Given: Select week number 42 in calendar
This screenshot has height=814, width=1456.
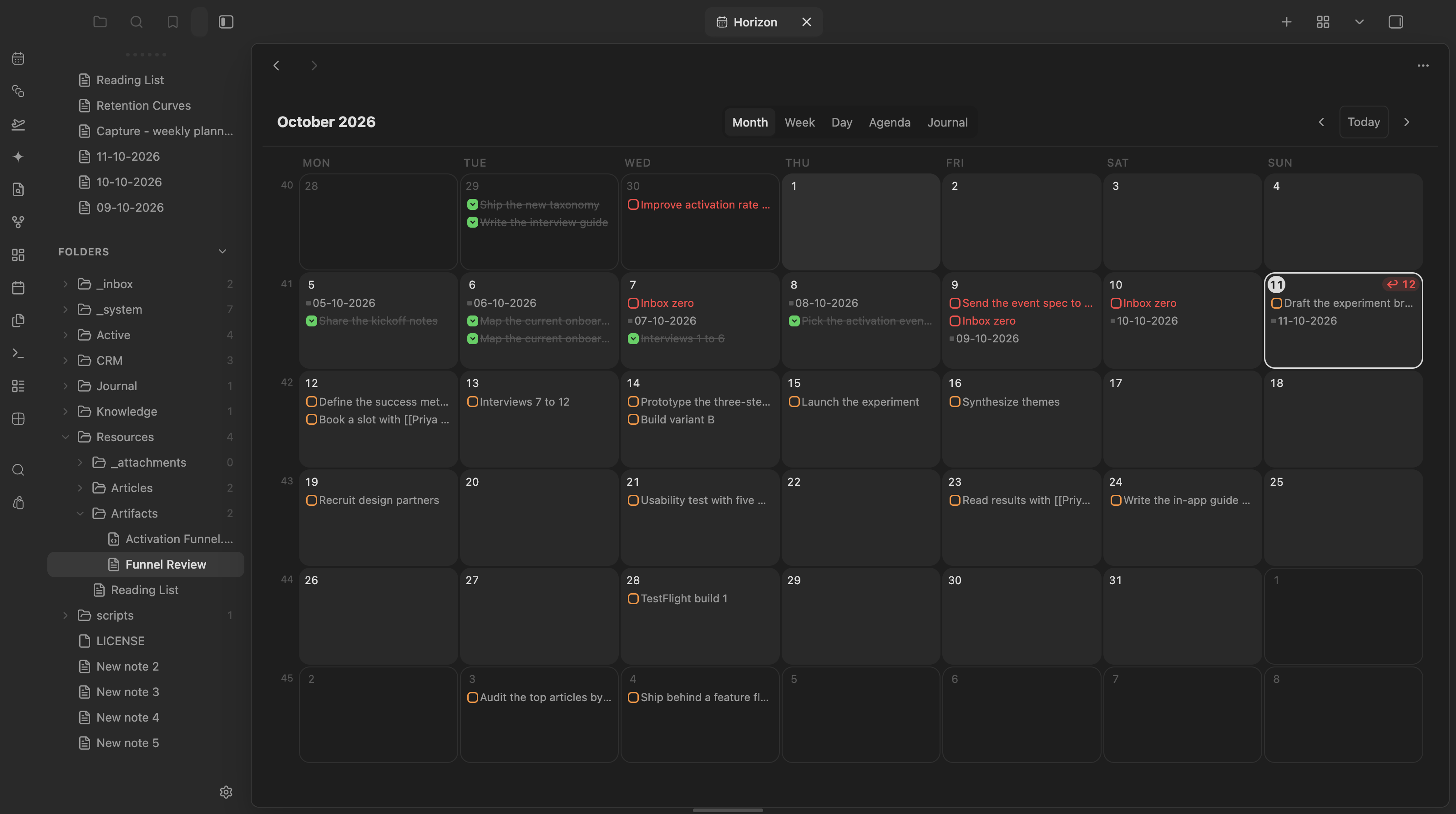Looking at the screenshot, I should tap(287, 382).
